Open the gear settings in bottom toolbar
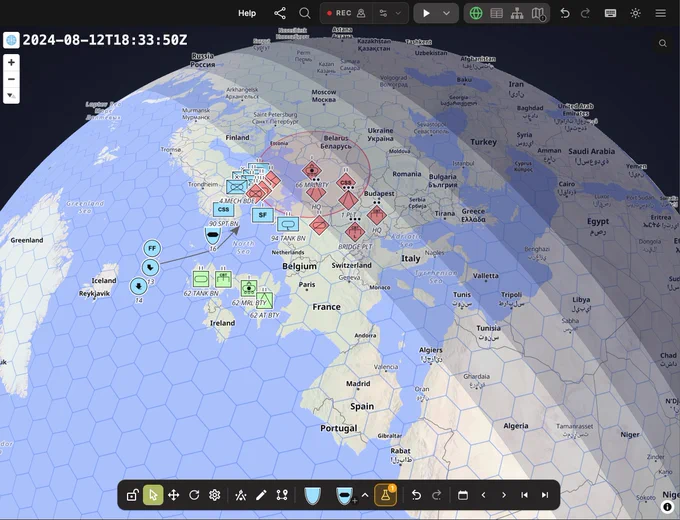 215,495
